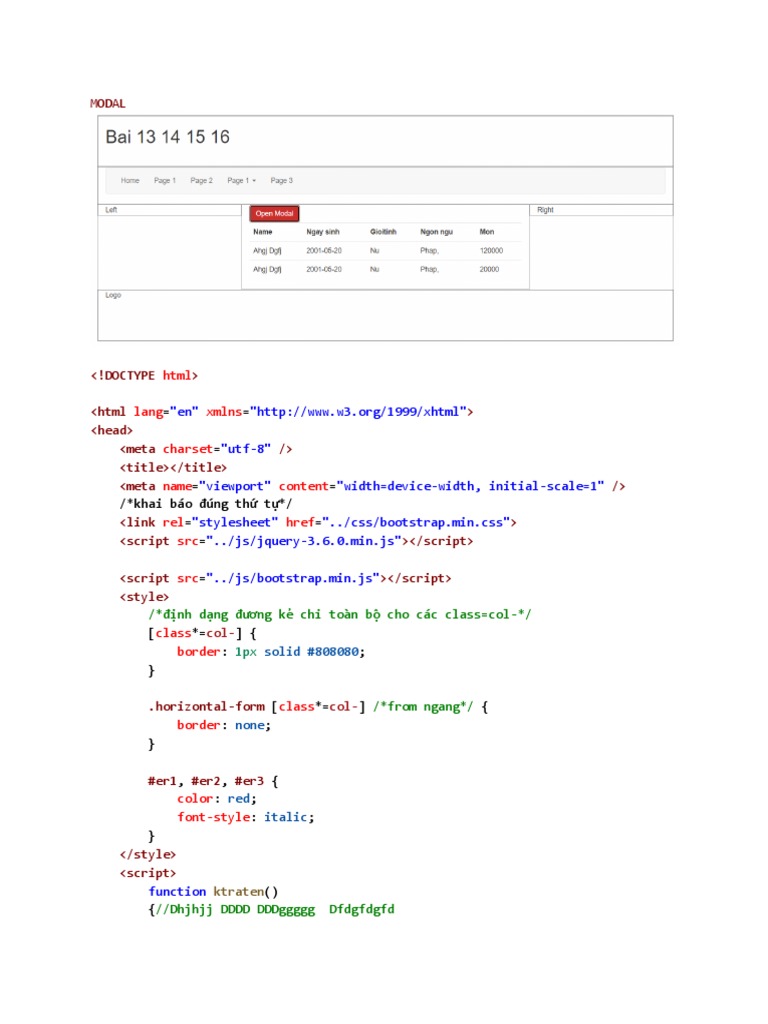Select the 120000 table cell
The image size is (768, 1024).
tap(491, 251)
